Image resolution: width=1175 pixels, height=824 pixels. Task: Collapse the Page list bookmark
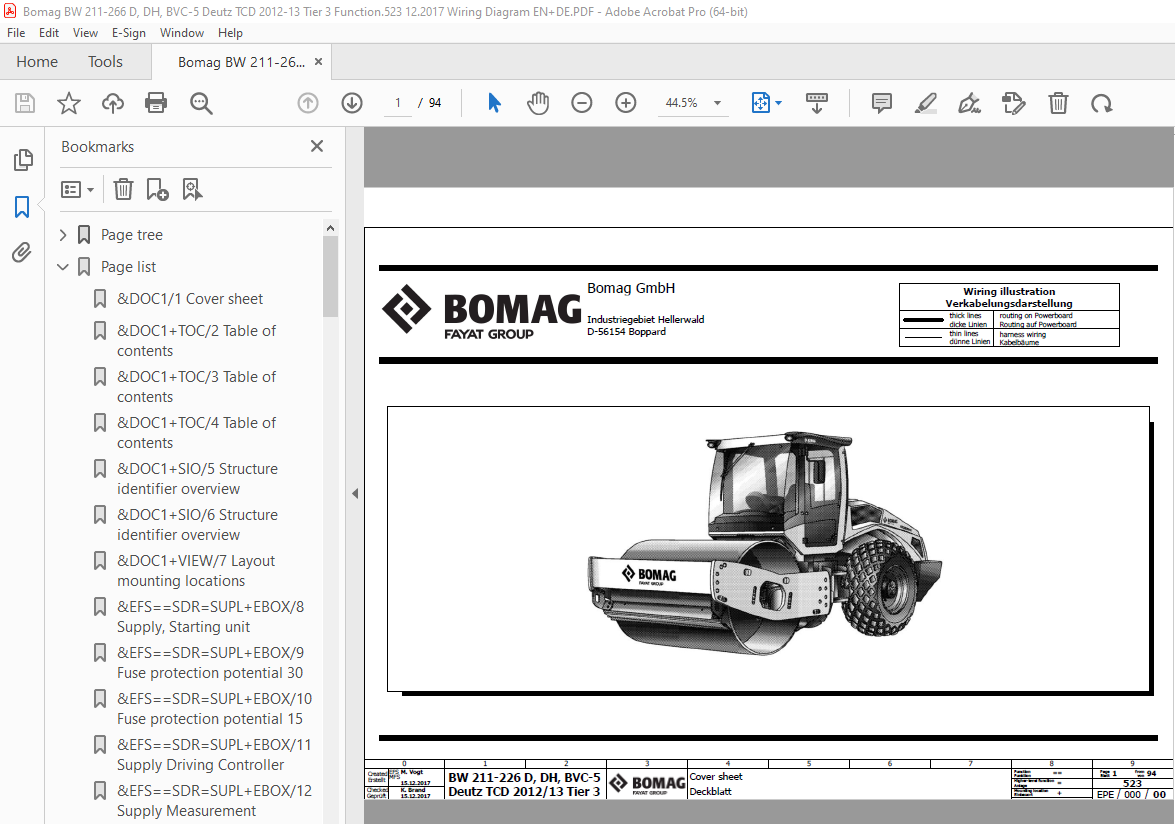(63, 267)
